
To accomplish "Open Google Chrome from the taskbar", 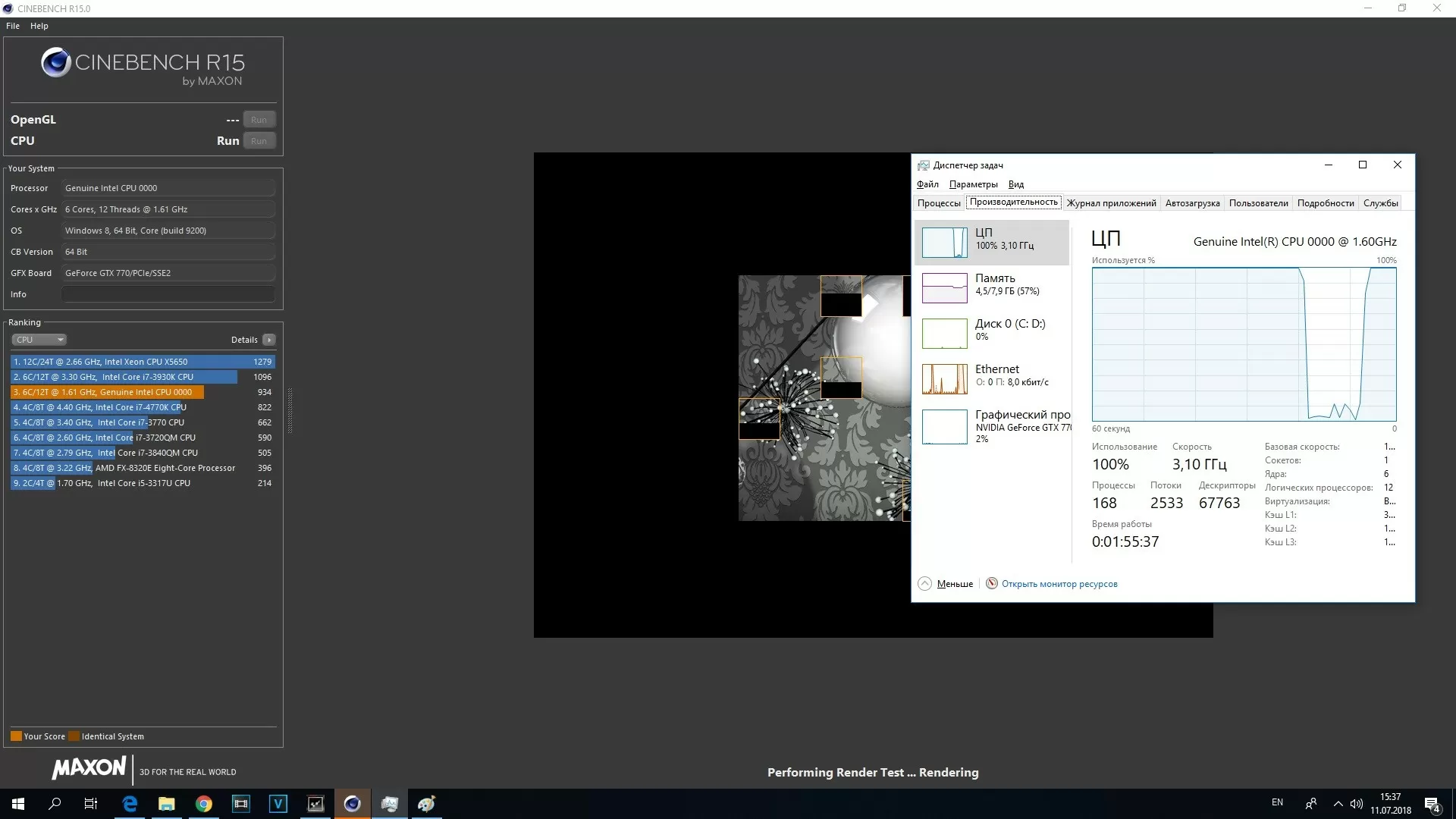I will (203, 804).
